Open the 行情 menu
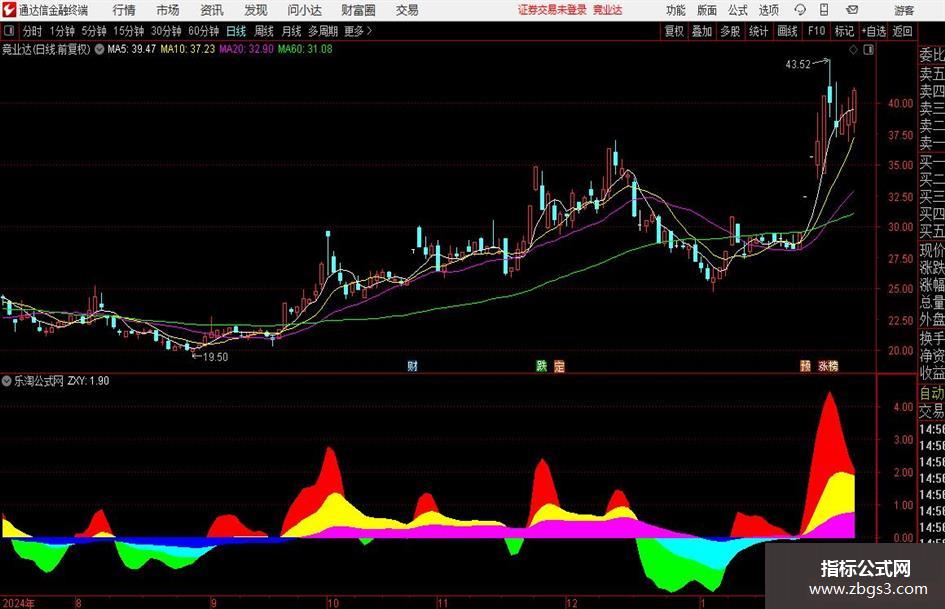The height and width of the screenshot is (609, 945). tap(124, 10)
